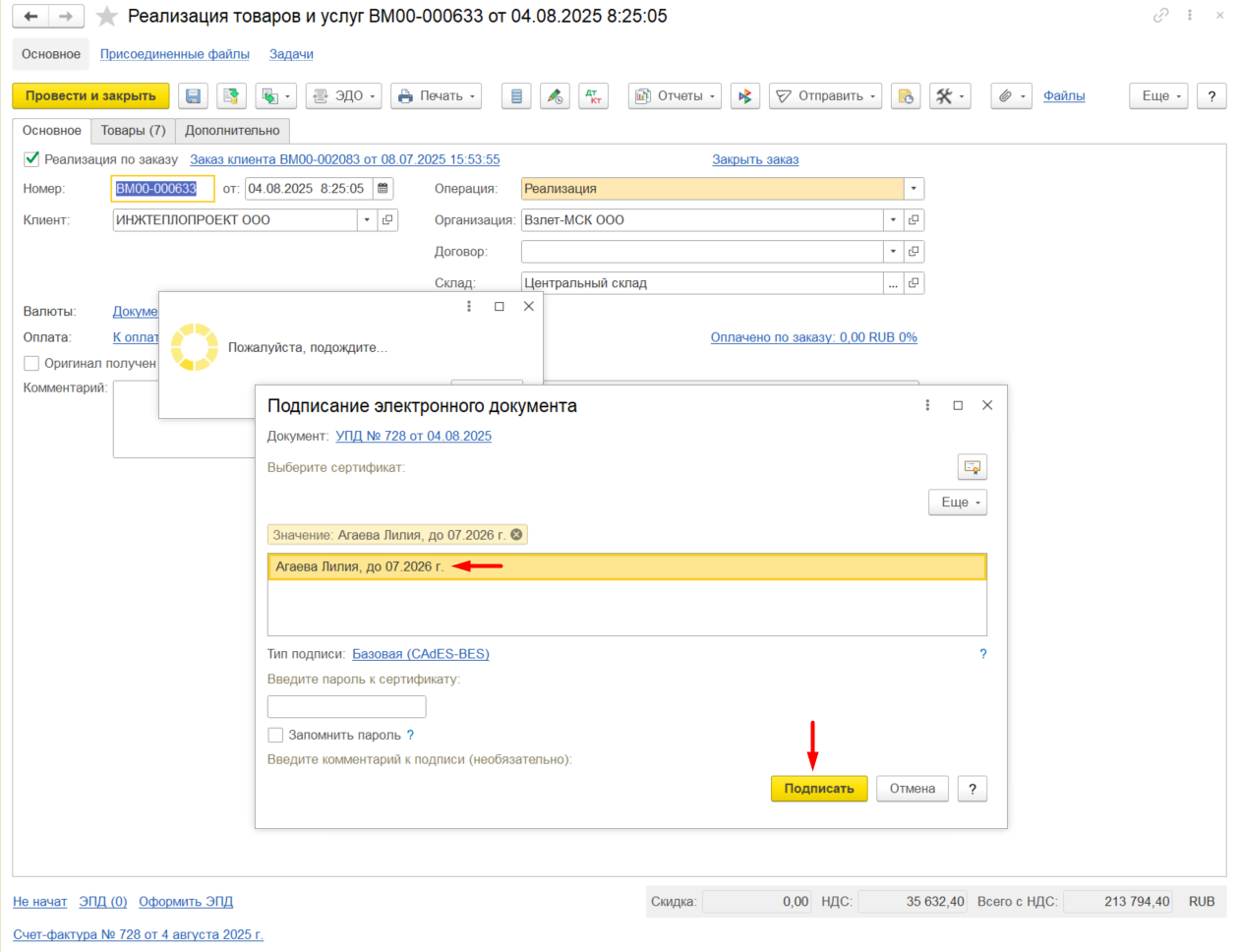Post the document using the green sheet icon
Screen dimensions: 1240x952
(231, 96)
